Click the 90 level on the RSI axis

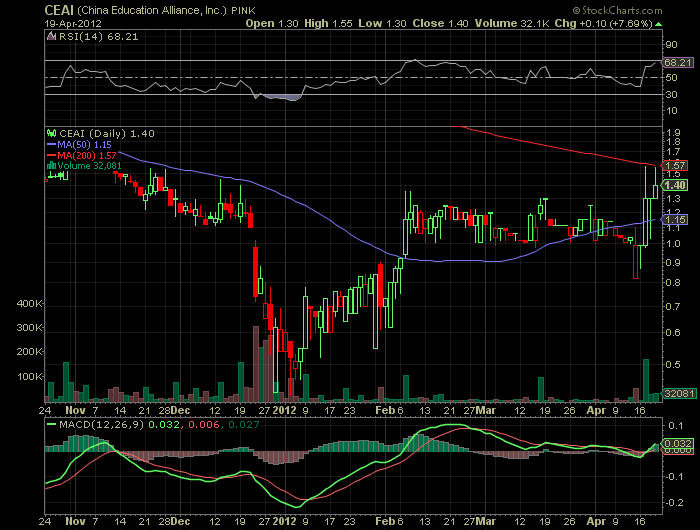tap(671, 45)
